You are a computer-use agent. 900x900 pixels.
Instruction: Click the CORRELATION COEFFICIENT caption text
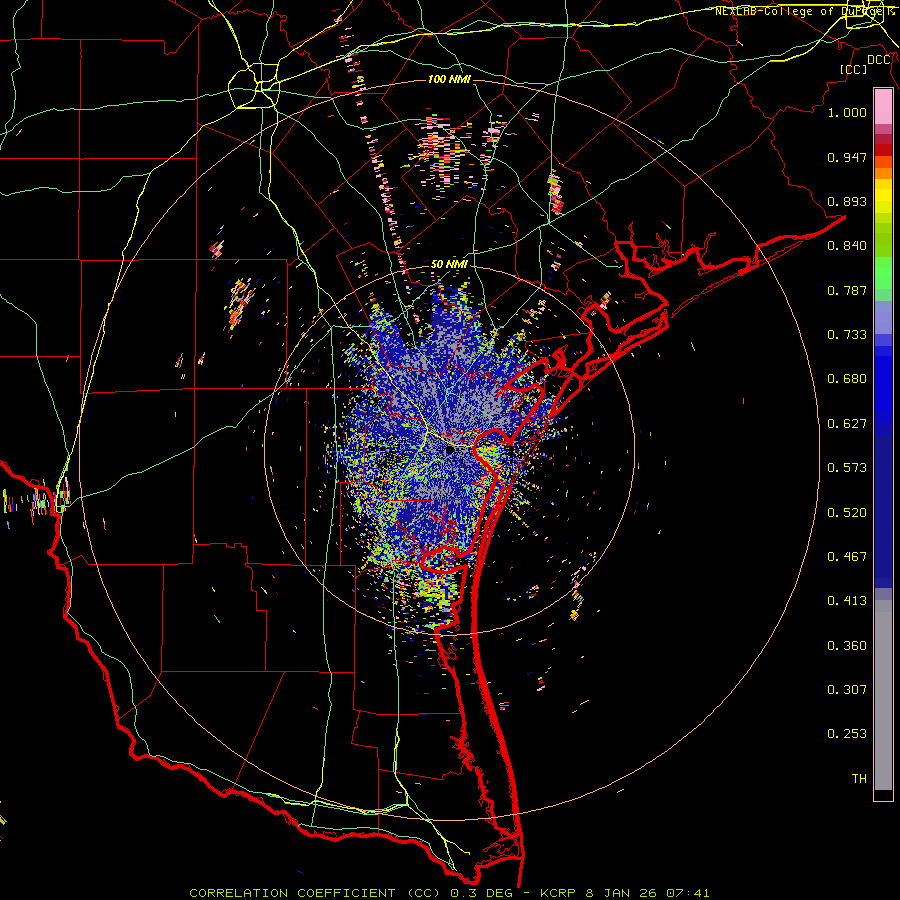coord(292,893)
